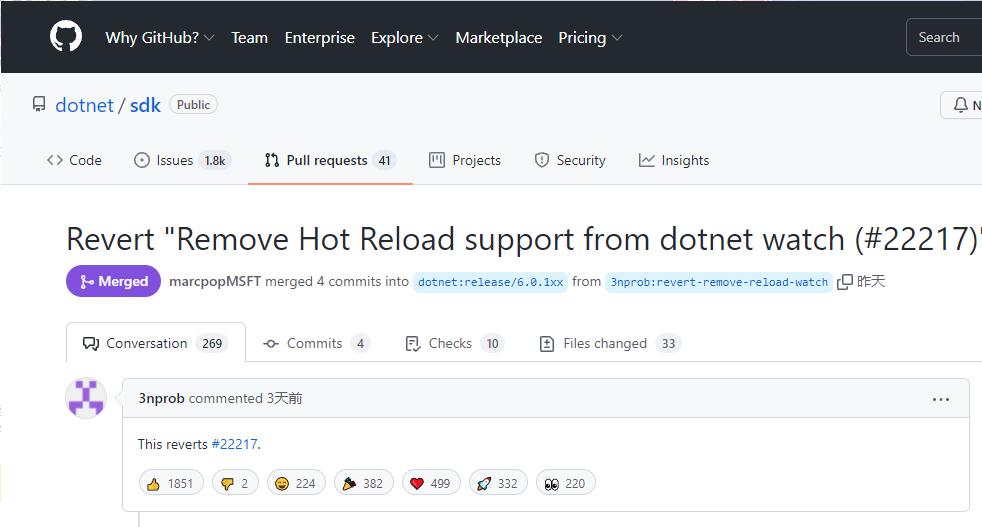Screen dimensions: 982x527
Task: Toggle eyes reaction 220
Action: coord(566,483)
